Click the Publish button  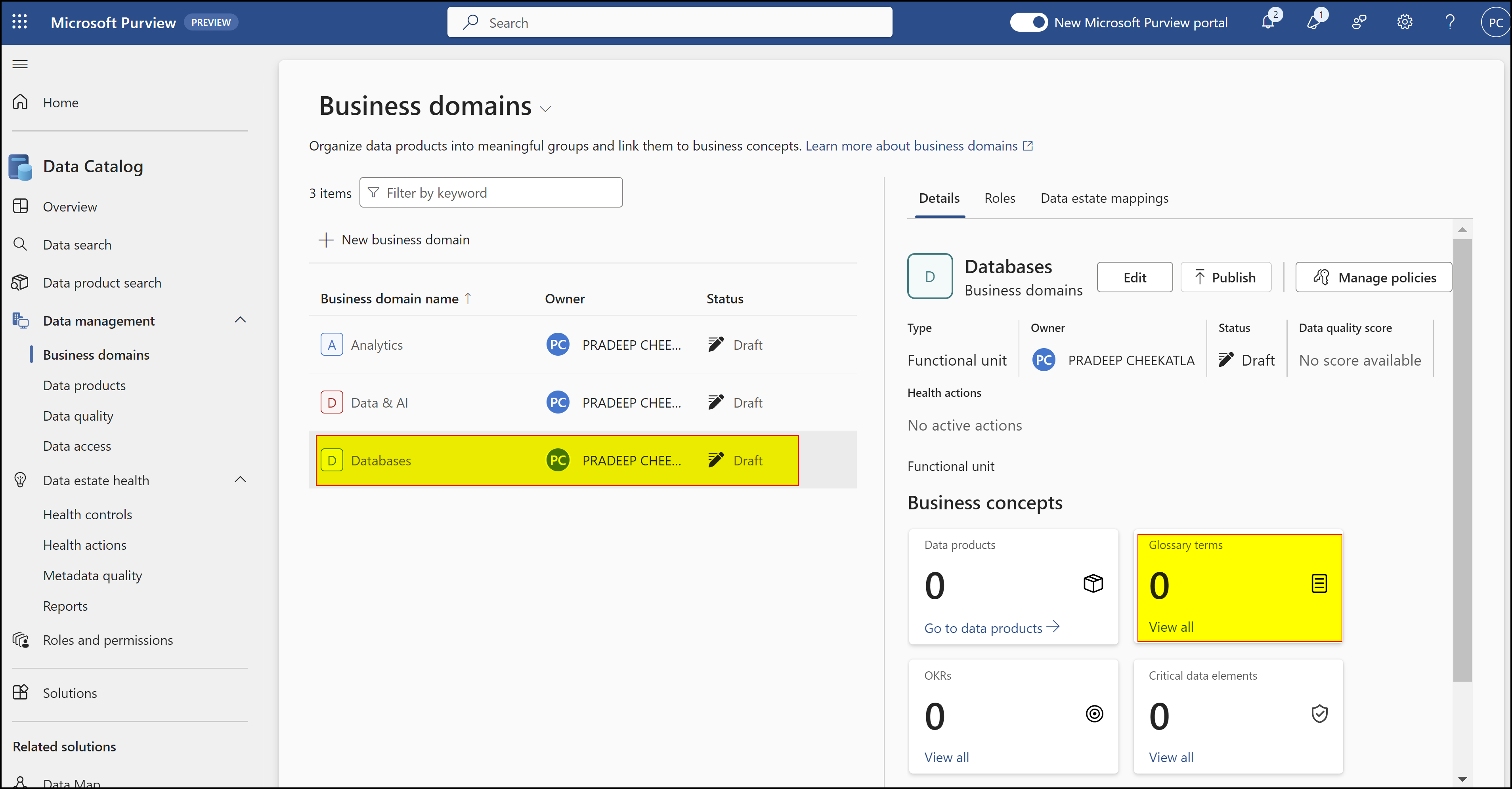[x=1225, y=278]
